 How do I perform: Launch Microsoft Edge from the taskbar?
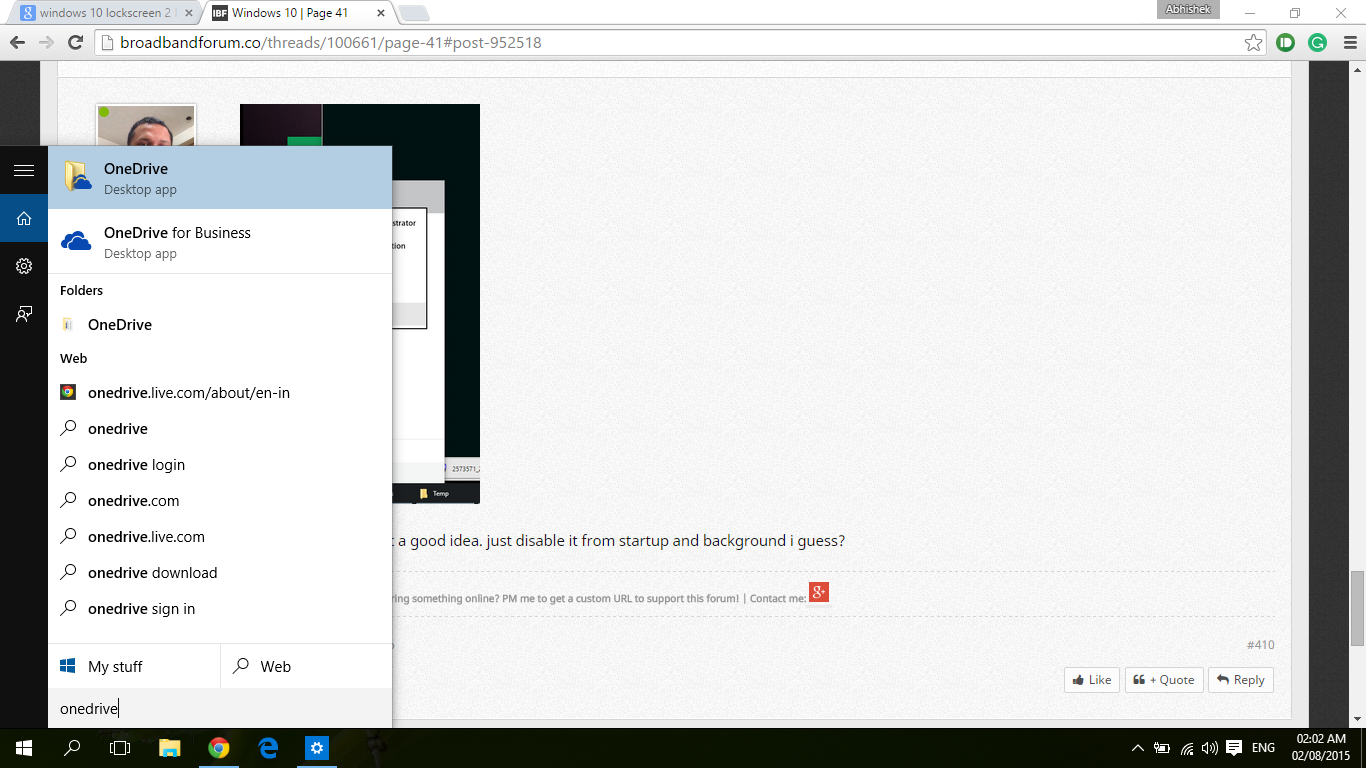[268, 748]
